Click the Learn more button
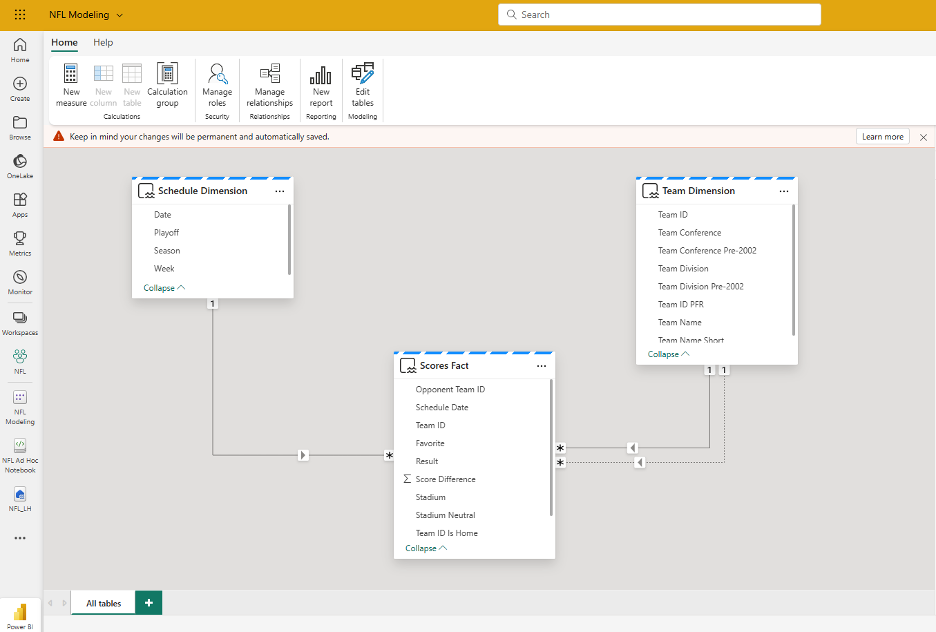This screenshot has width=936, height=632. click(x=882, y=137)
